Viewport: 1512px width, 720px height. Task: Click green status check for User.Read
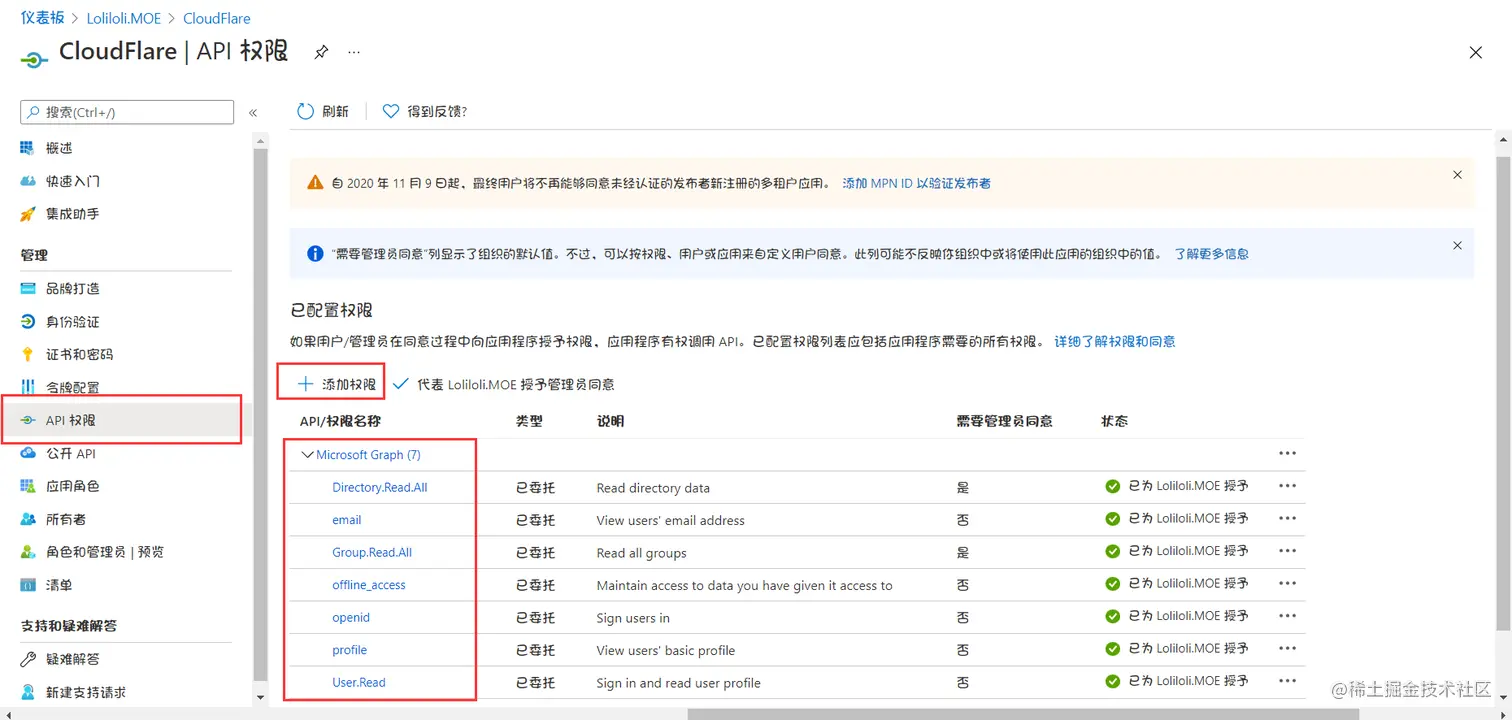1112,682
